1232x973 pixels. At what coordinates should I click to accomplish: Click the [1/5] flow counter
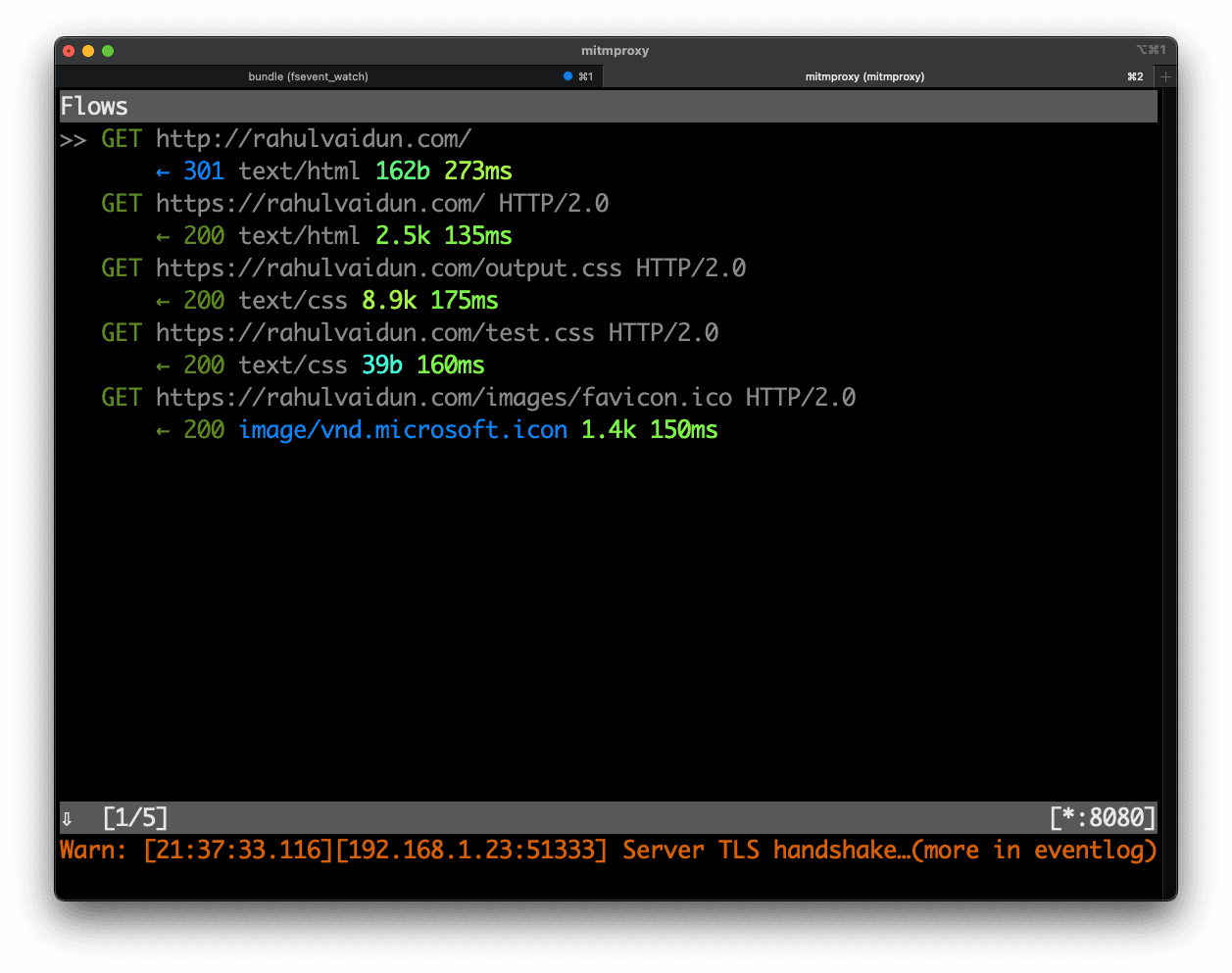pos(135,818)
